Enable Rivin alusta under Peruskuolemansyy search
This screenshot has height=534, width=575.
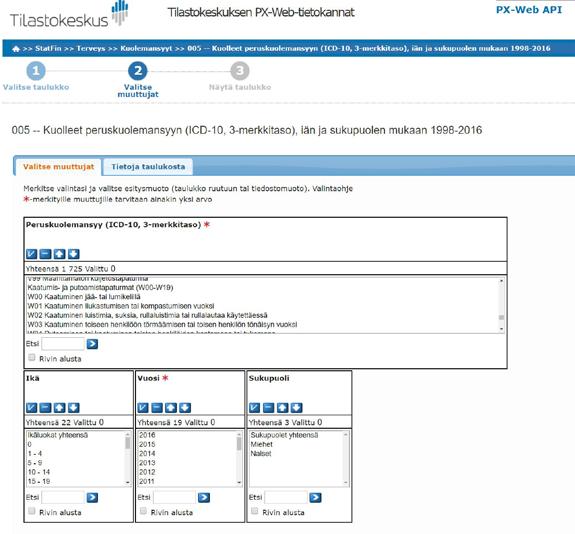(x=32, y=358)
